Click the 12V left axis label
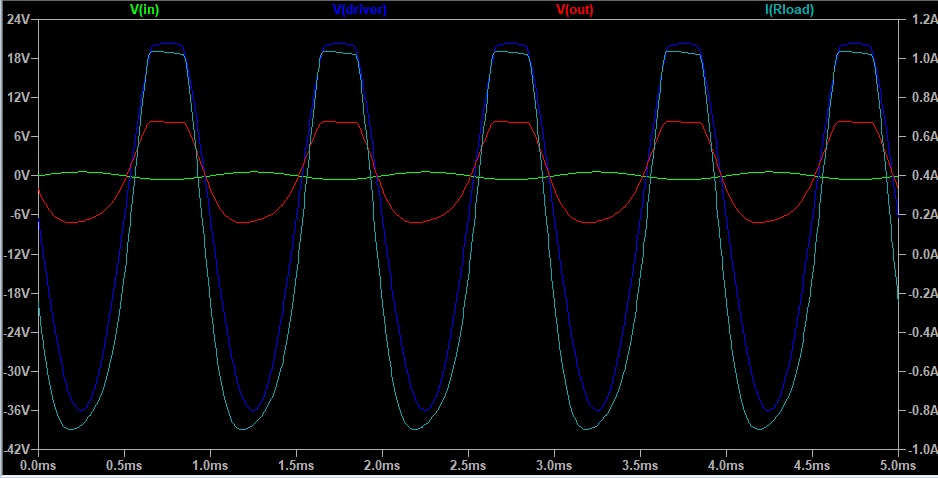 coord(18,98)
